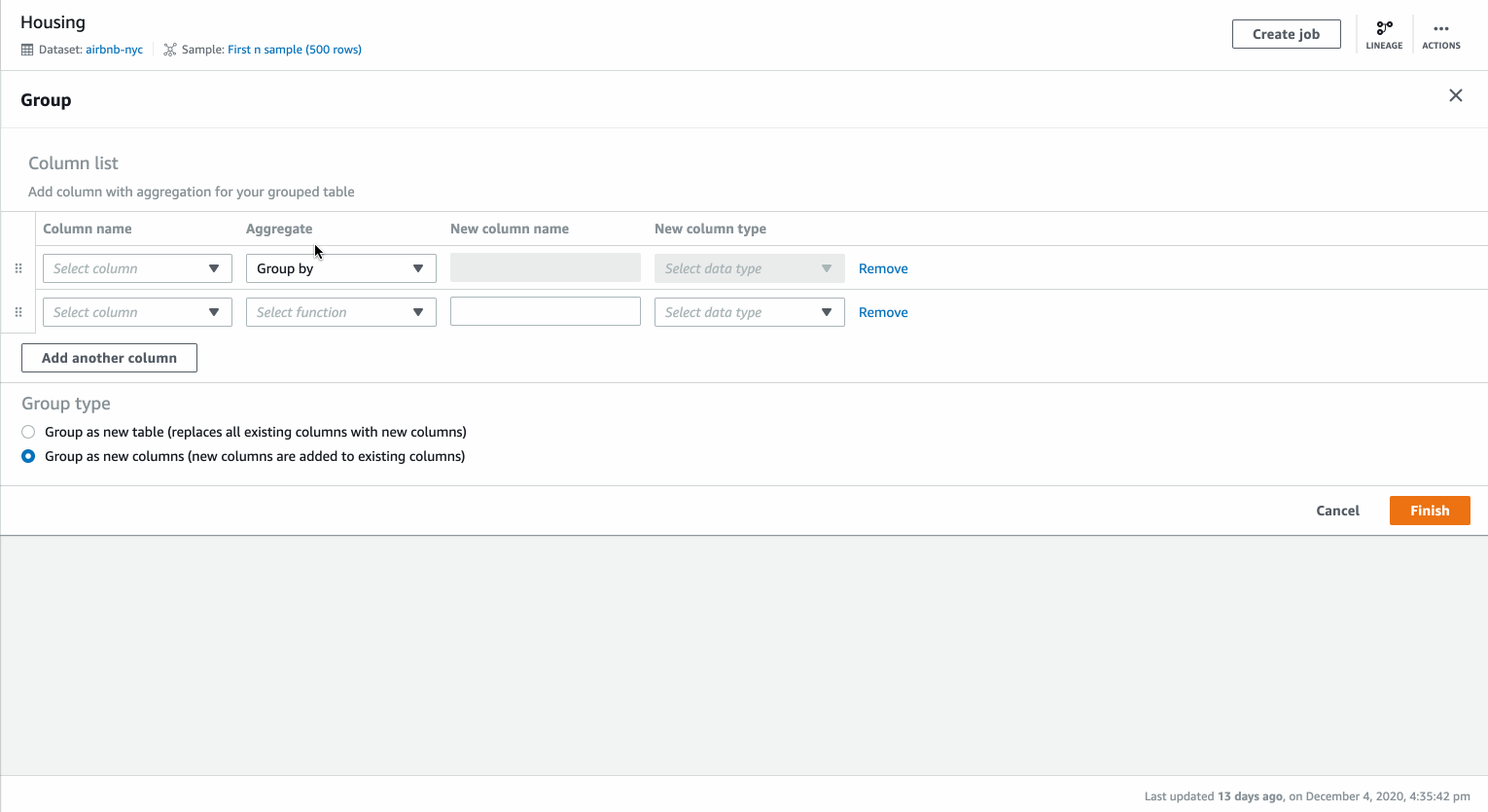Select the Group as new table option
1488x812 pixels.
pos(28,431)
